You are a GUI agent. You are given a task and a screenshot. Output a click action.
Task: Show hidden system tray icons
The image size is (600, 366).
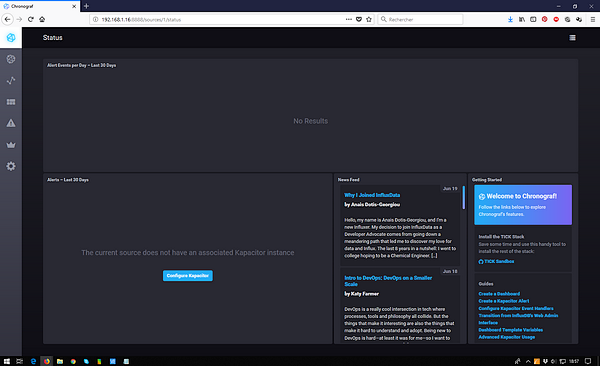coord(528,361)
